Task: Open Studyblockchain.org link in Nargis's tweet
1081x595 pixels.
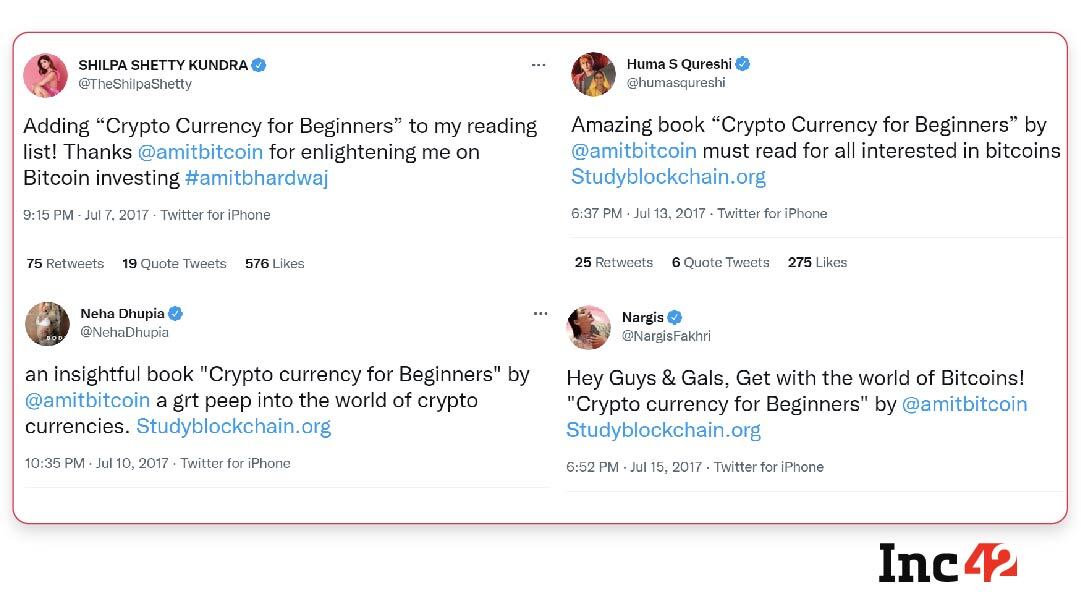Action: (663, 430)
